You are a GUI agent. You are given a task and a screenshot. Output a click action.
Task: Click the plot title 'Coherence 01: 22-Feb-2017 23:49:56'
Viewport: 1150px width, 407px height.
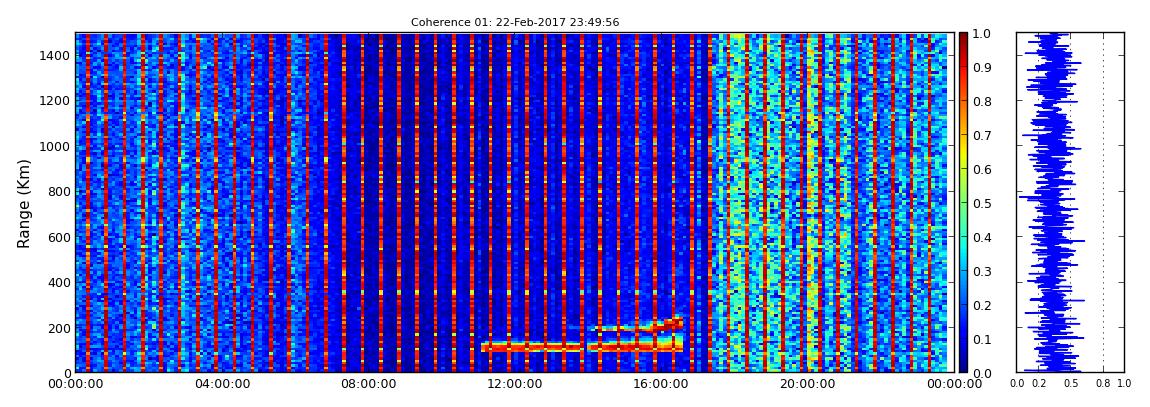tap(515, 22)
